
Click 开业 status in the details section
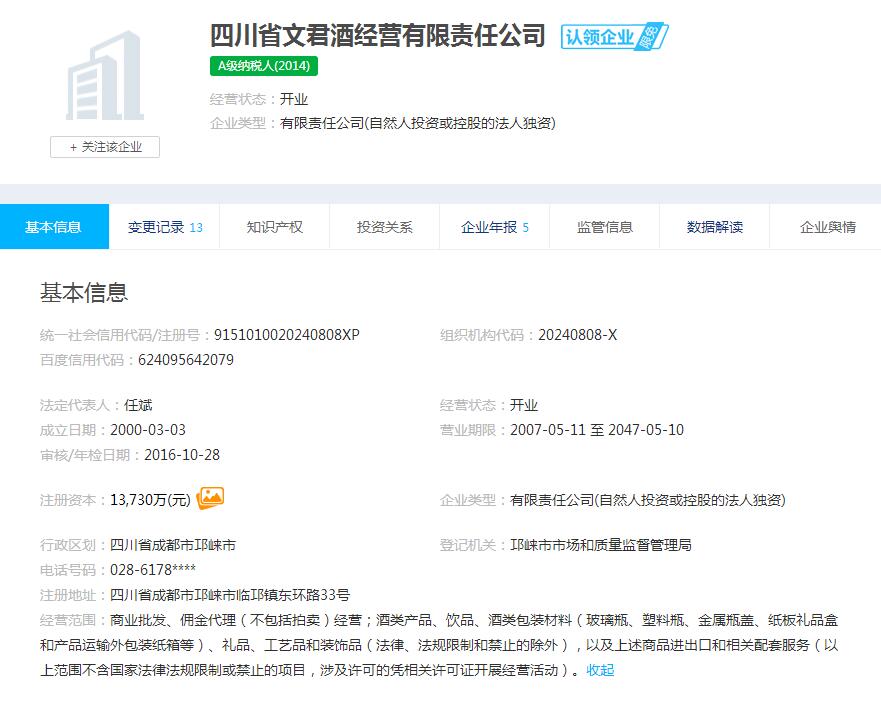click(x=524, y=405)
